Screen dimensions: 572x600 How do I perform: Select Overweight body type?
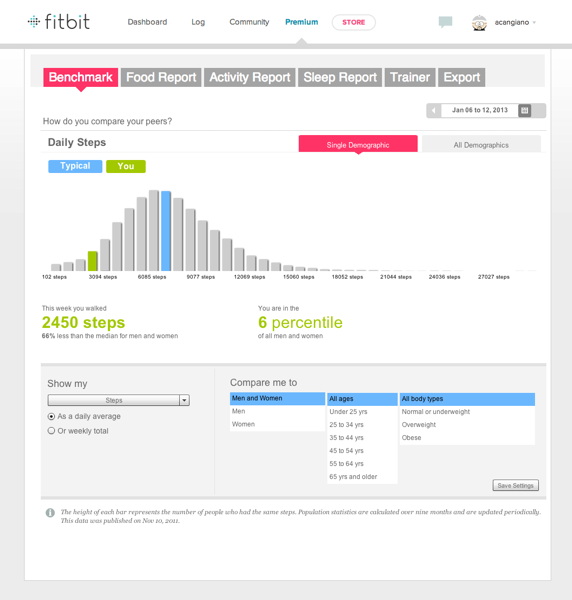[467, 425]
